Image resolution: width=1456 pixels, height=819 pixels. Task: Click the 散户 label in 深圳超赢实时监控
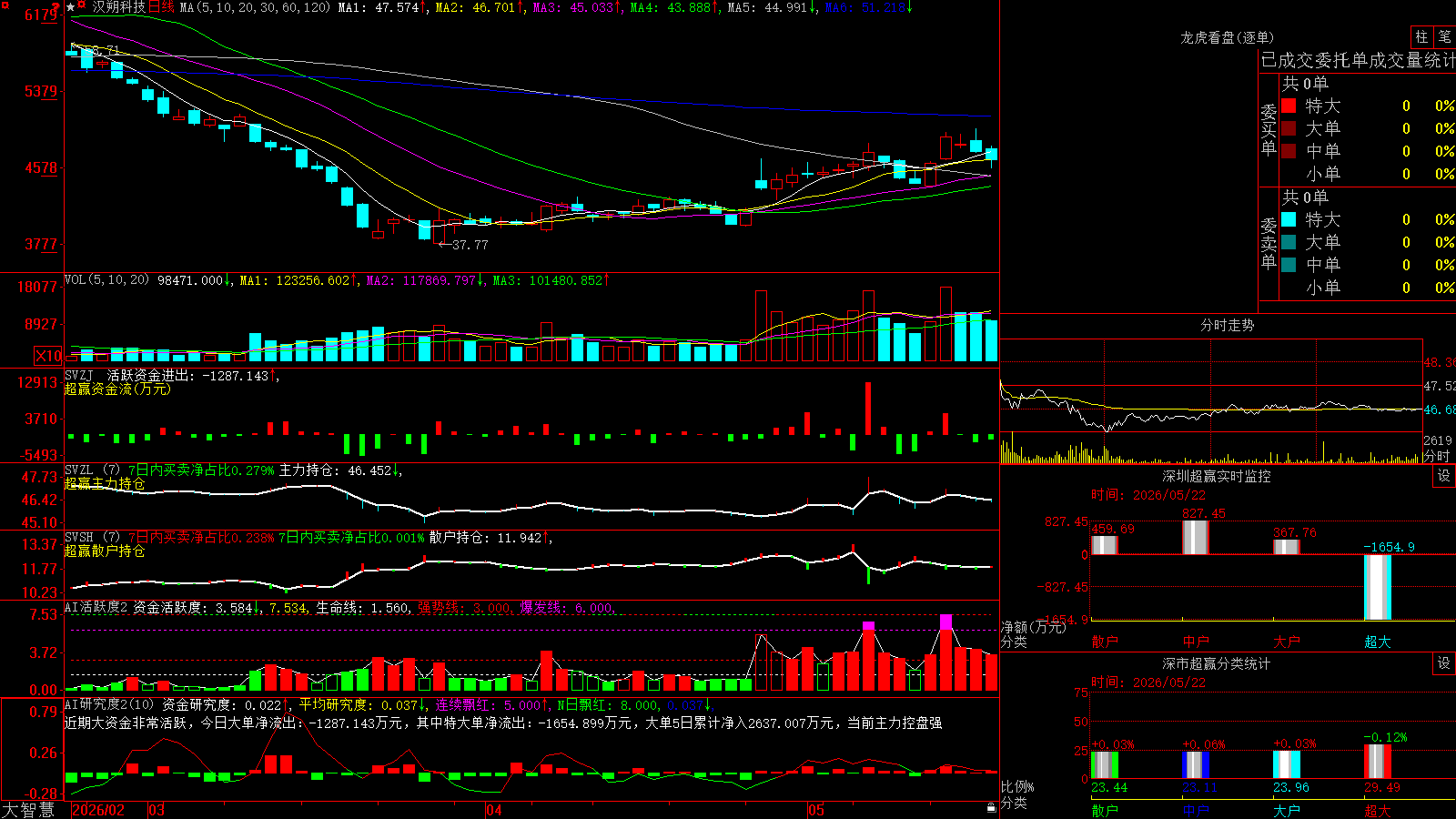(x=1105, y=642)
